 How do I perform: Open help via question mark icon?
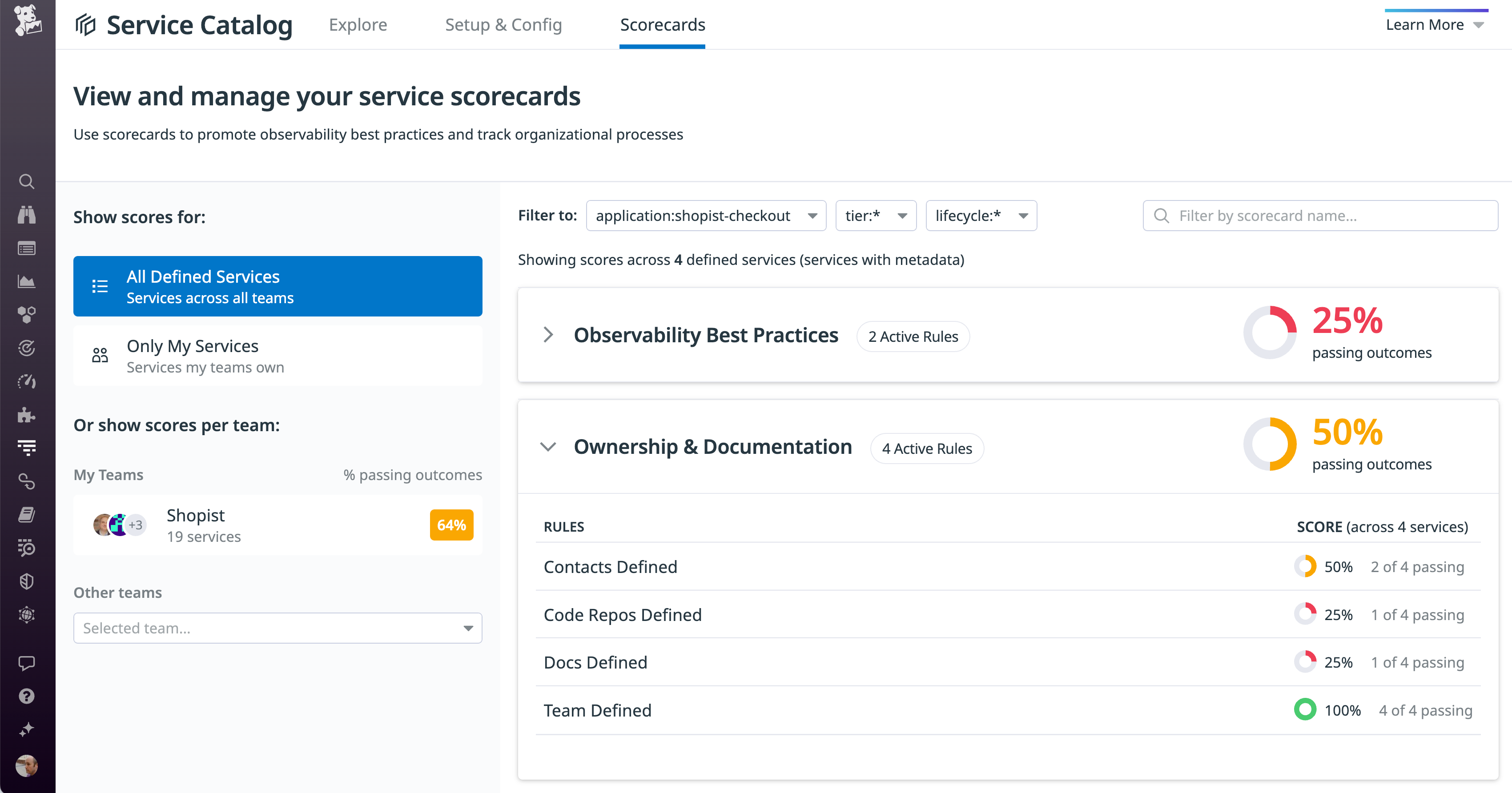point(27,696)
